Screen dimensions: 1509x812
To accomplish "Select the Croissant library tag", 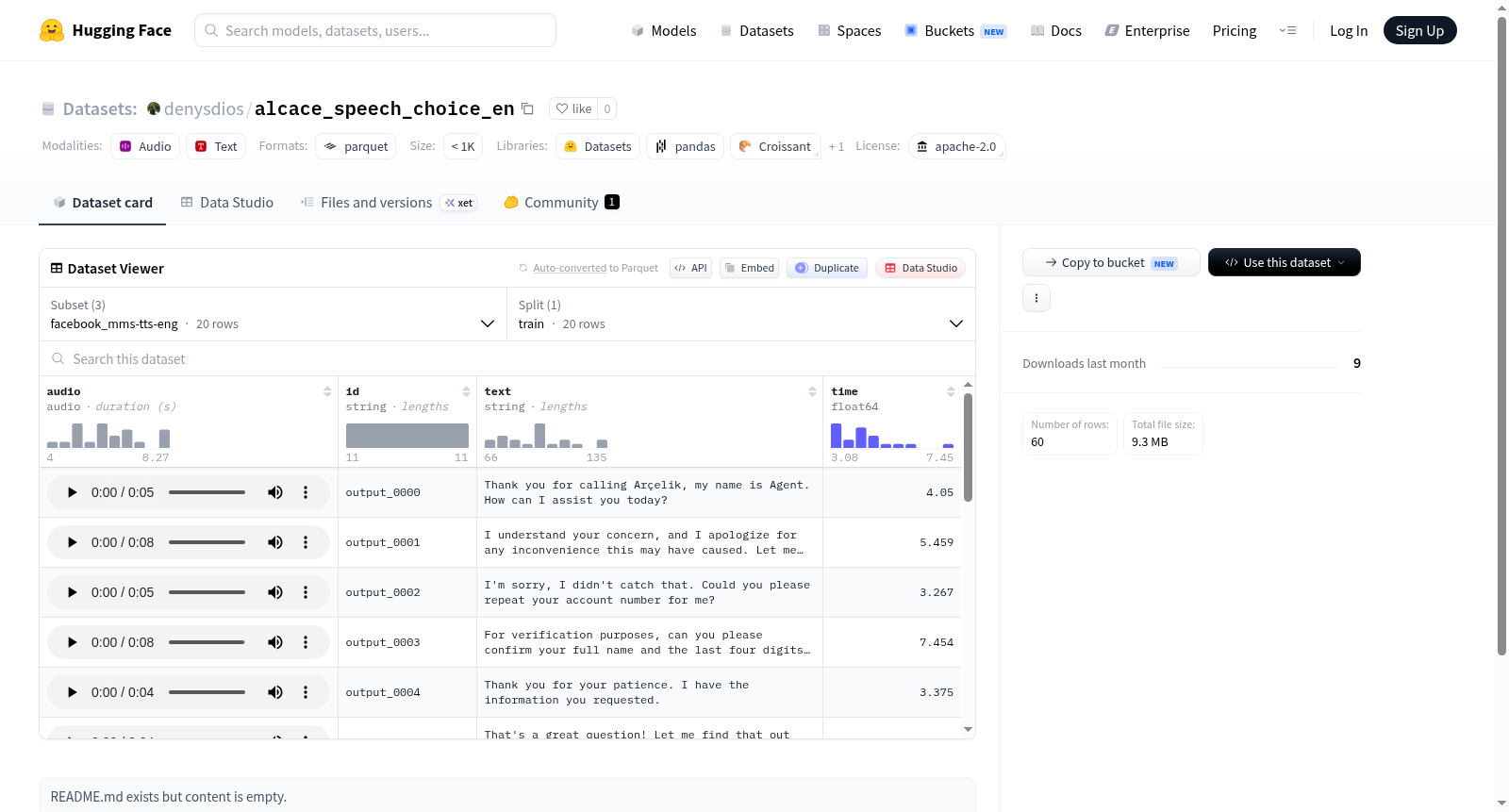I will pos(775,146).
